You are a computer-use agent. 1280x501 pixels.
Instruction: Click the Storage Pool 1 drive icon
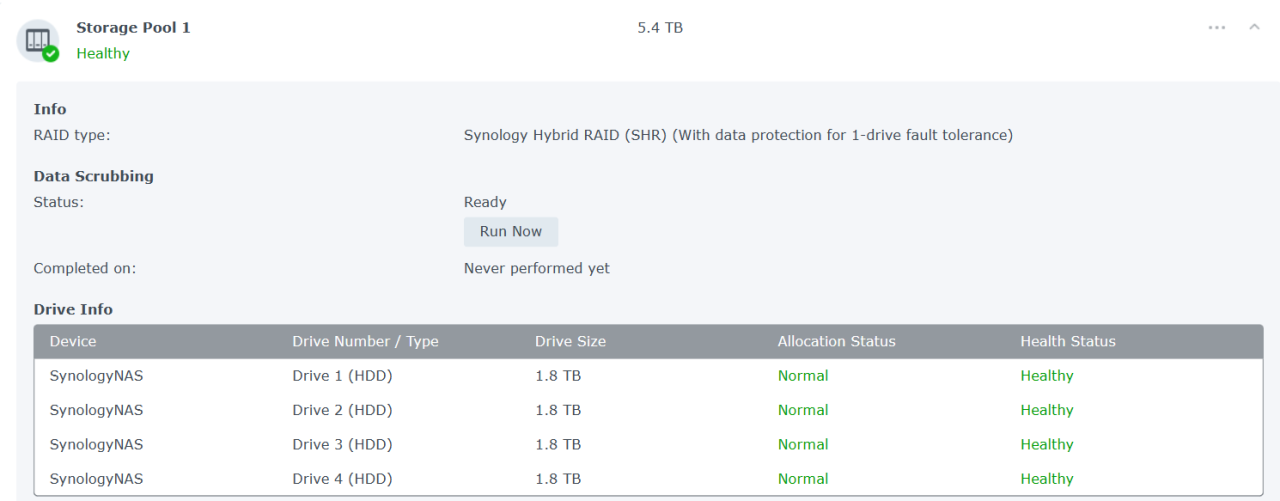pyautogui.click(x=38, y=41)
